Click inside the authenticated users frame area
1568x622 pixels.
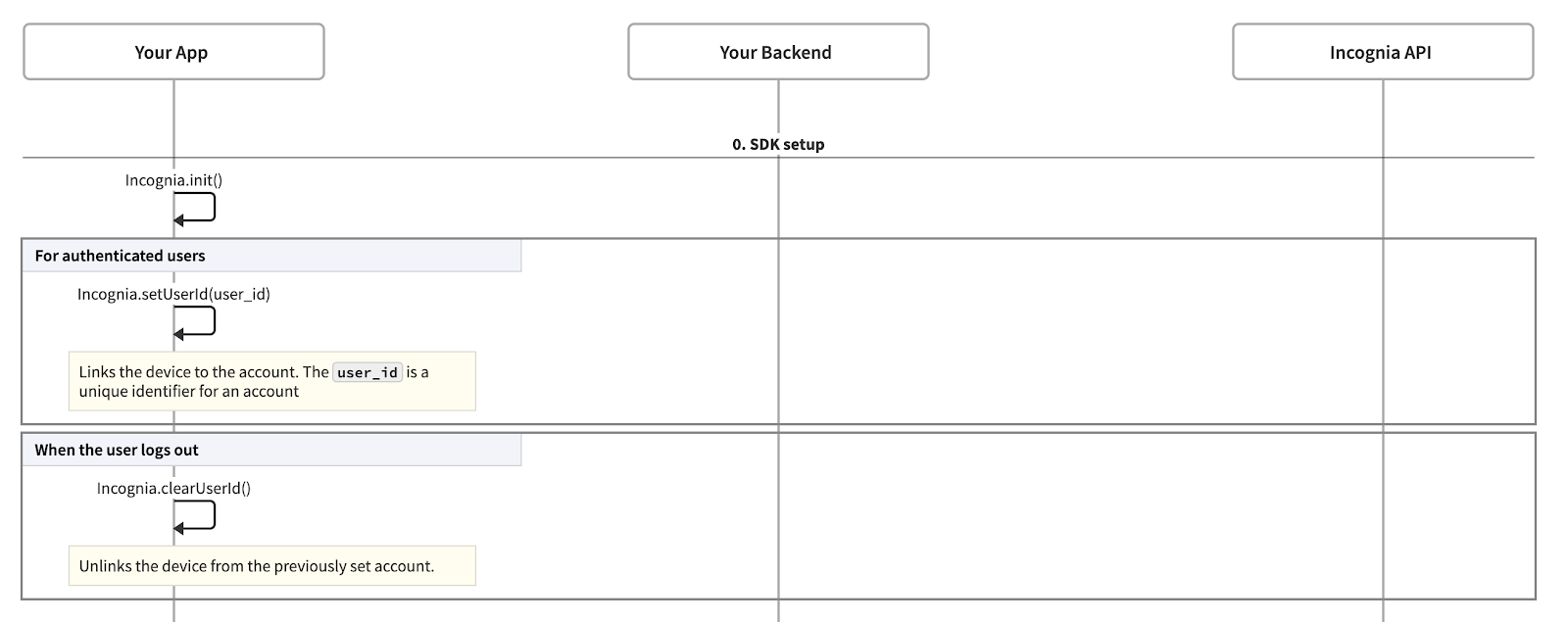click(1078, 333)
